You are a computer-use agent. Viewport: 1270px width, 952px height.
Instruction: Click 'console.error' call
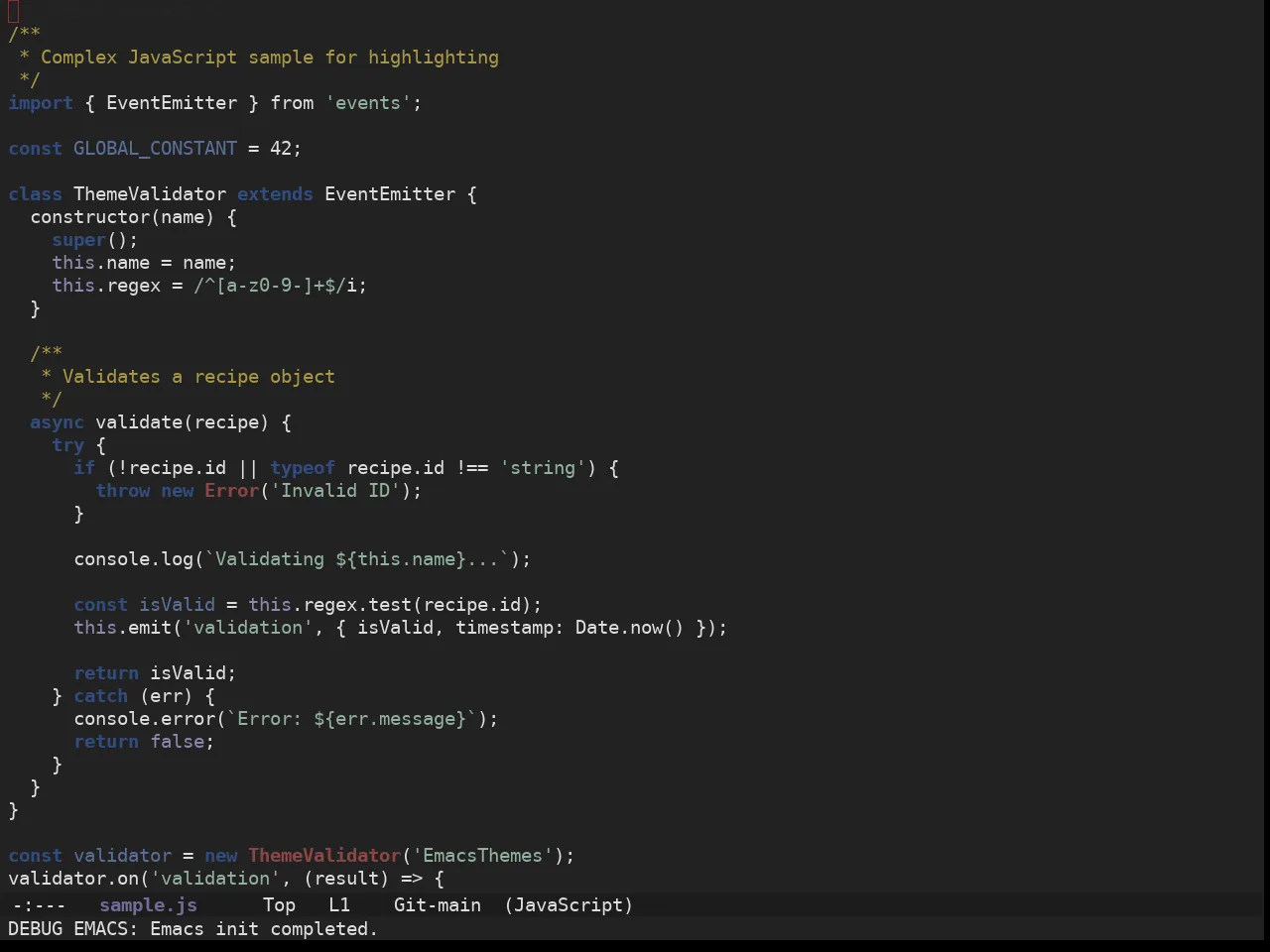pos(144,718)
